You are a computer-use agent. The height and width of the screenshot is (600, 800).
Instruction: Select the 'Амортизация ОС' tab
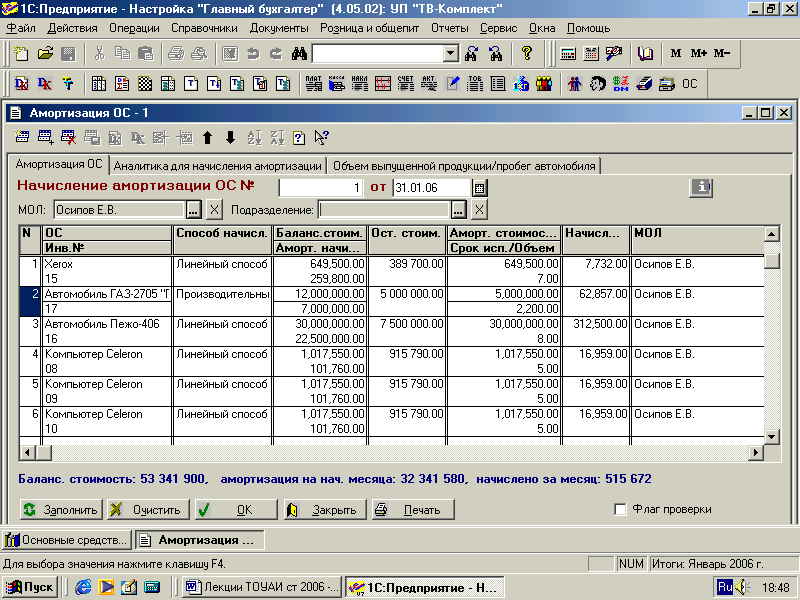click(59, 164)
